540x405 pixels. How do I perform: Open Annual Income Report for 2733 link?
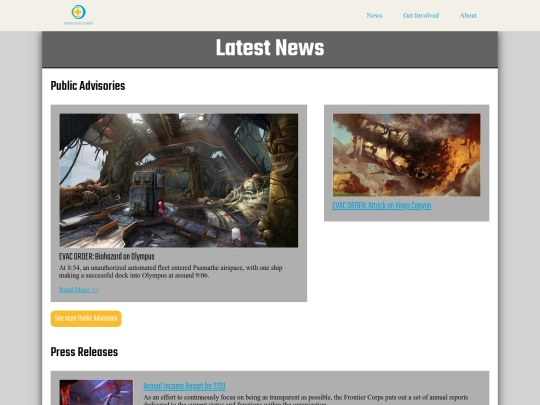pyautogui.click(x=185, y=386)
